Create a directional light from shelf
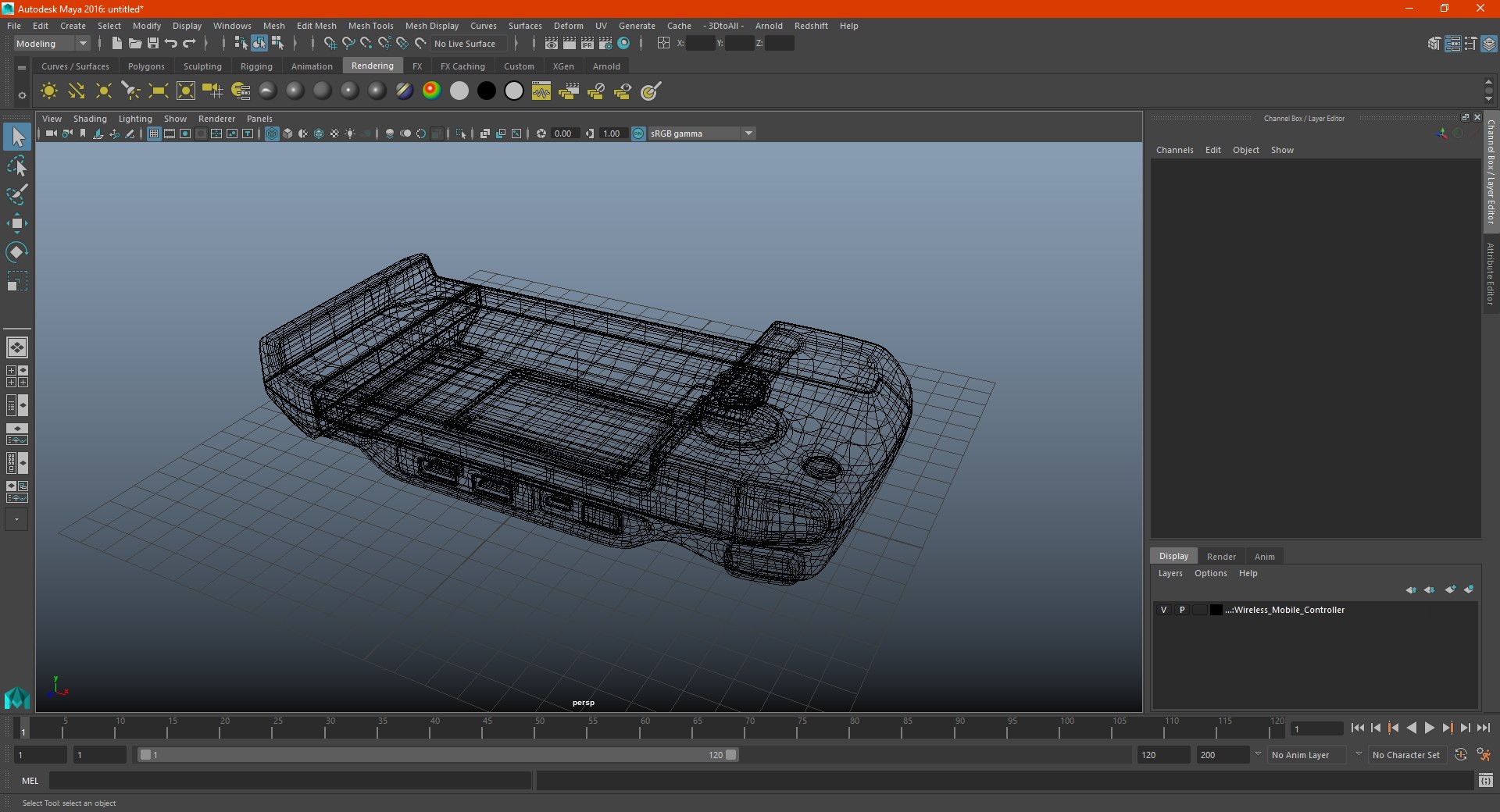 click(x=77, y=91)
